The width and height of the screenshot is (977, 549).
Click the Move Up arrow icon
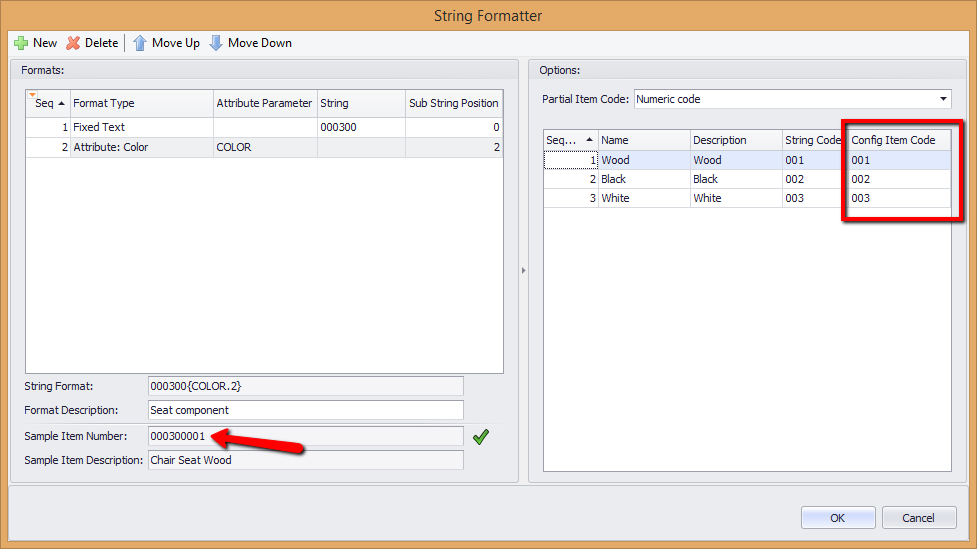(x=140, y=43)
